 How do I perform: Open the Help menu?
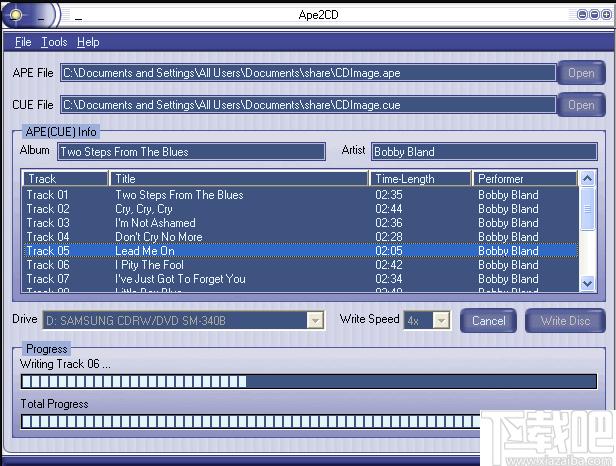coord(88,42)
